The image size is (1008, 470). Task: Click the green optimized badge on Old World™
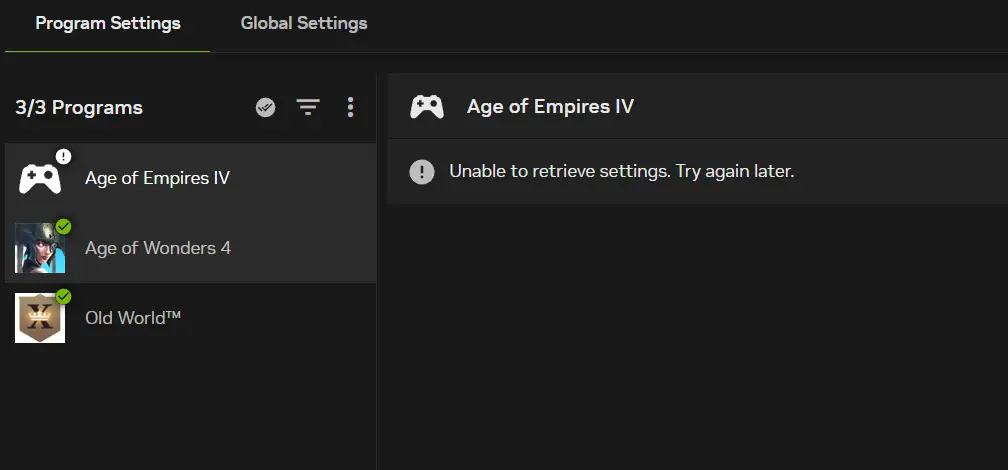click(64, 296)
